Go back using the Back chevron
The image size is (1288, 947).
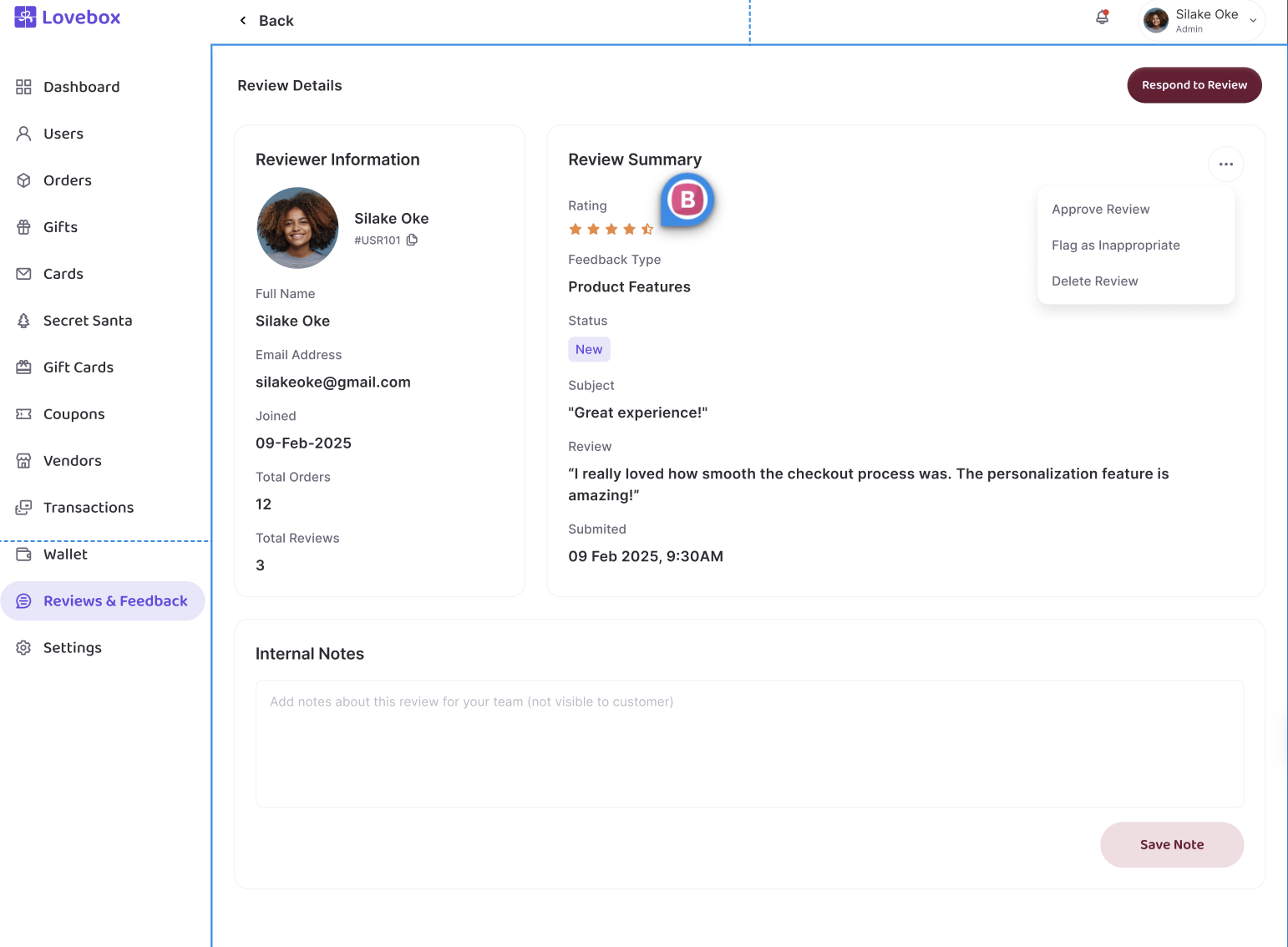pyautogui.click(x=243, y=21)
